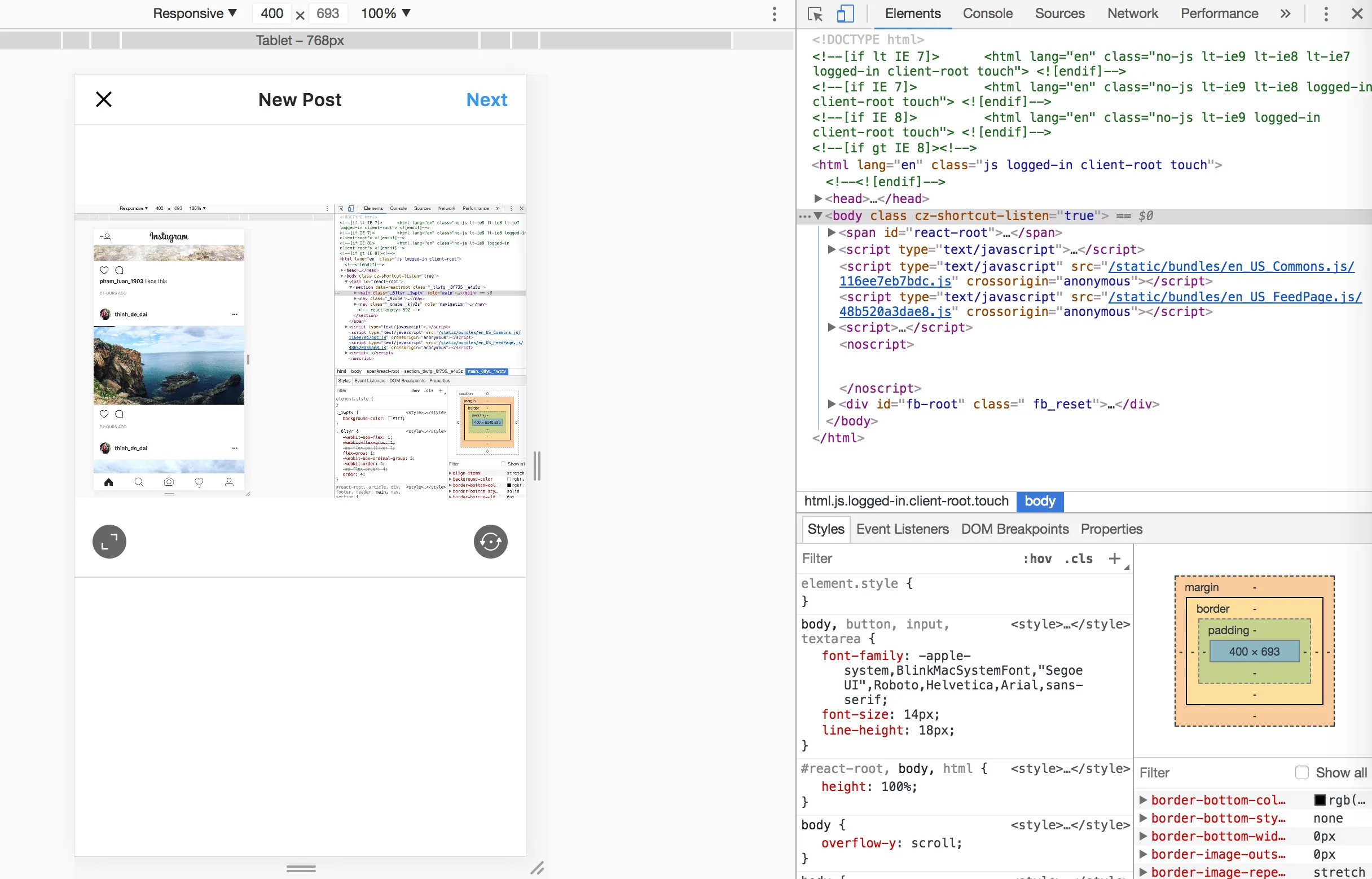Switch to the Network tab
The width and height of the screenshot is (1372, 879).
pyautogui.click(x=1132, y=13)
